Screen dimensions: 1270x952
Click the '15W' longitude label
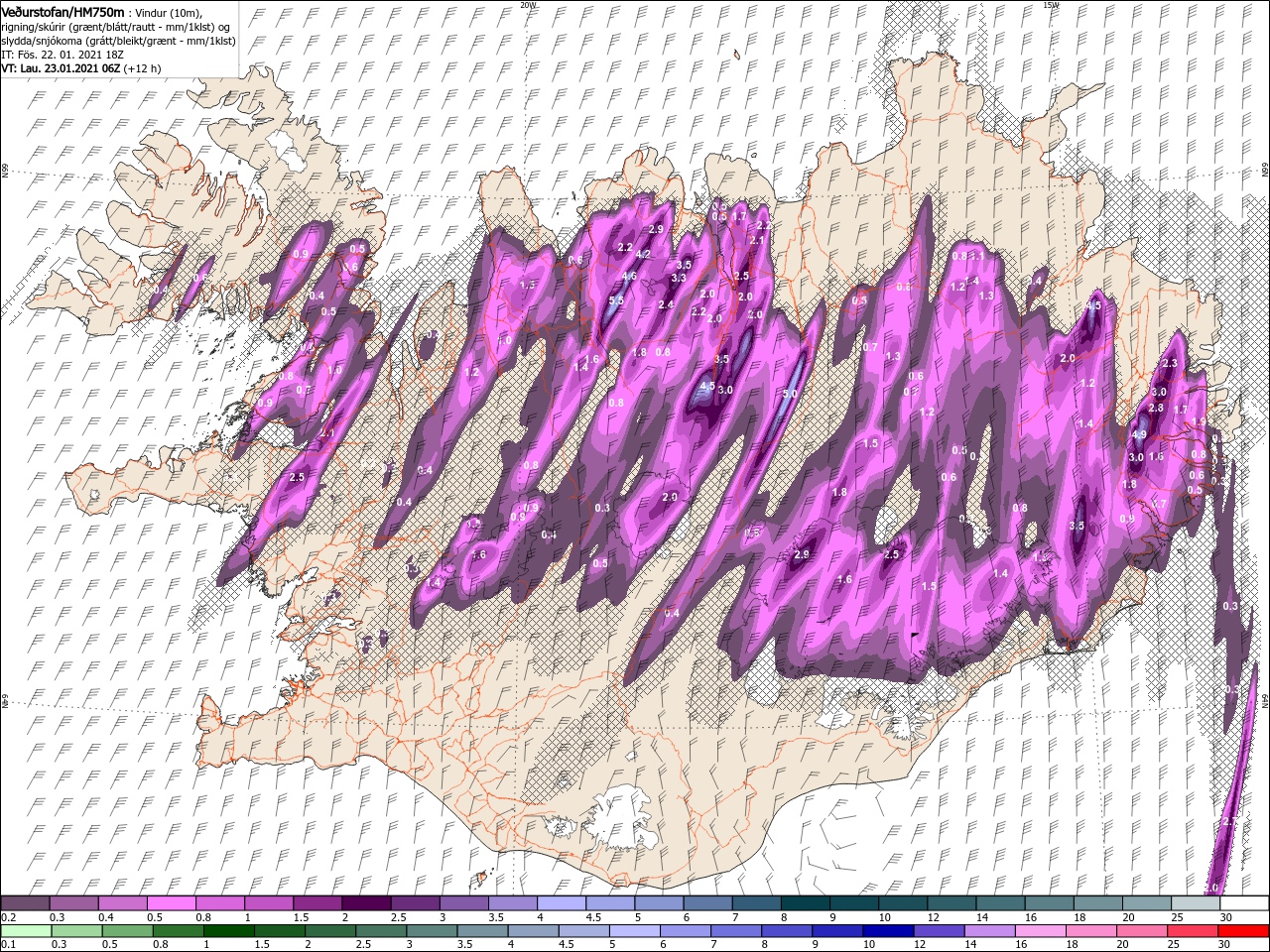1051,5
